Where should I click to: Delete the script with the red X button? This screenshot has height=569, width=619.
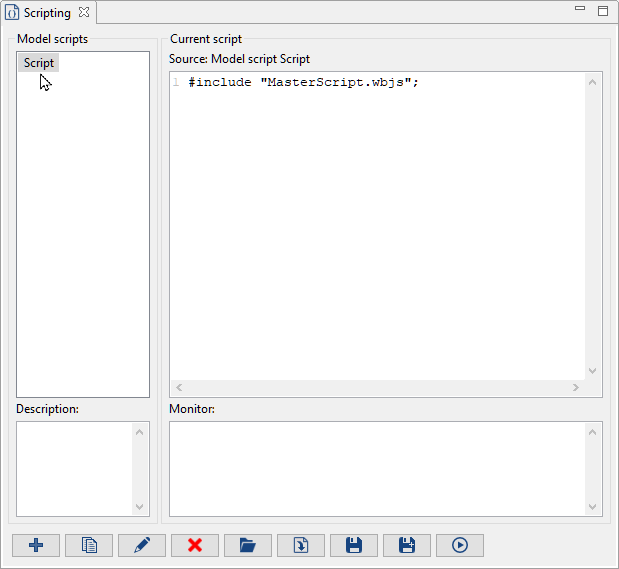[195, 545]
